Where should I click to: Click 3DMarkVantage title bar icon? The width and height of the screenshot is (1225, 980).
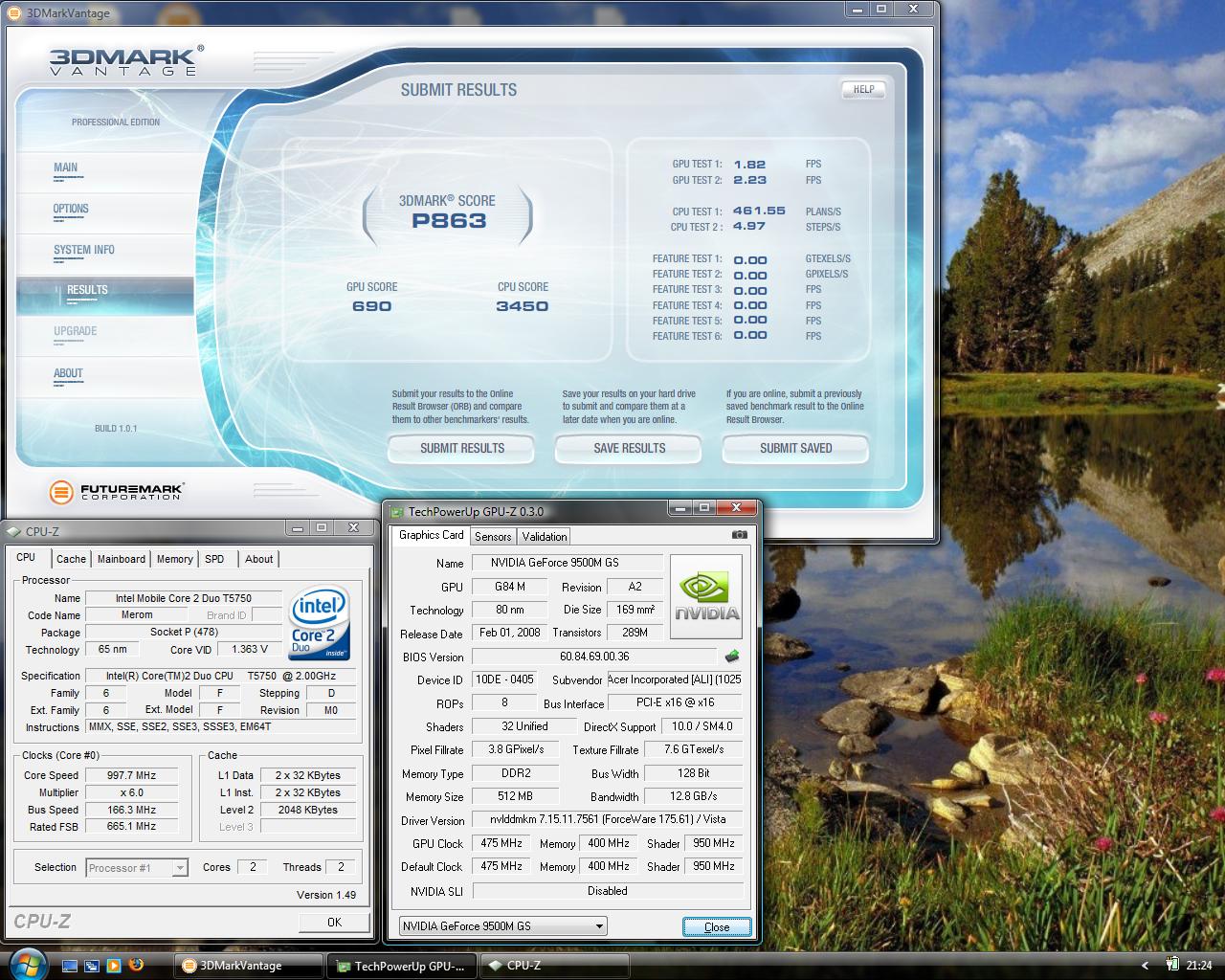tap(14, 13)
